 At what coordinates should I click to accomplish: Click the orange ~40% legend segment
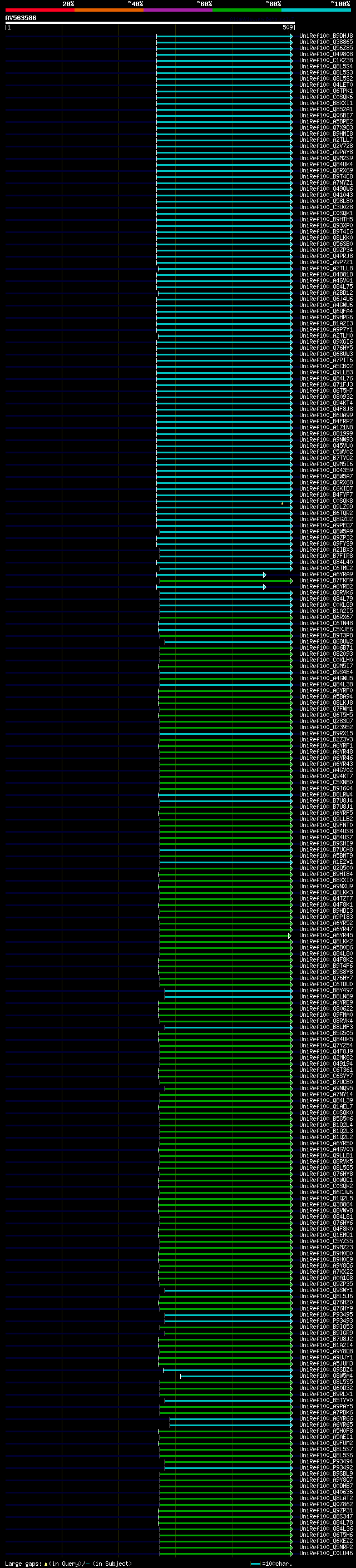point(109,10)
